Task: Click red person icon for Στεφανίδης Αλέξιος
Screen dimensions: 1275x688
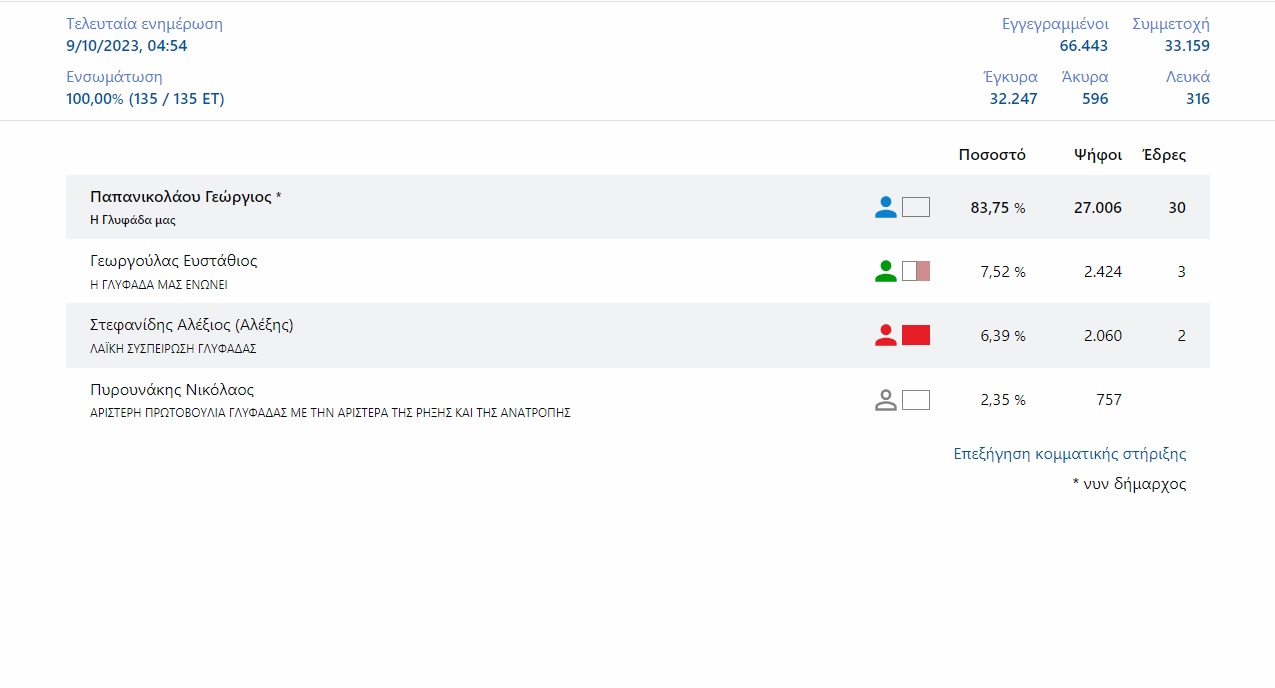Action: [x=885, y=336]
